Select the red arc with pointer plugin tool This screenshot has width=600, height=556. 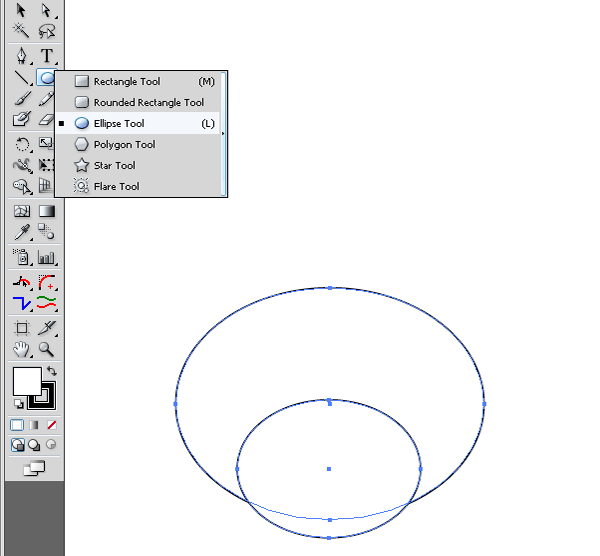click(22, 283)
